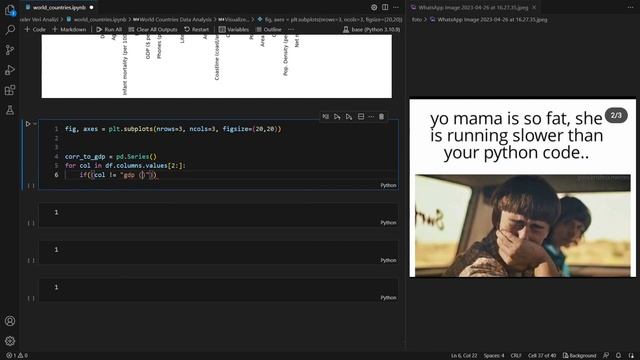
Task: Run the active code cell
Action: click(28, 124)
